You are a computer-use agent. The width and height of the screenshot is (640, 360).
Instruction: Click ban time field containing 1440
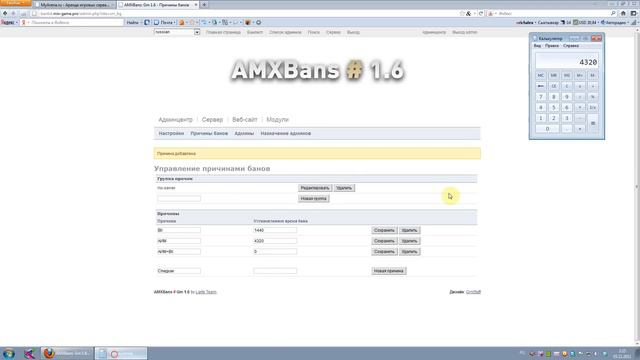(x=275, y=230)
